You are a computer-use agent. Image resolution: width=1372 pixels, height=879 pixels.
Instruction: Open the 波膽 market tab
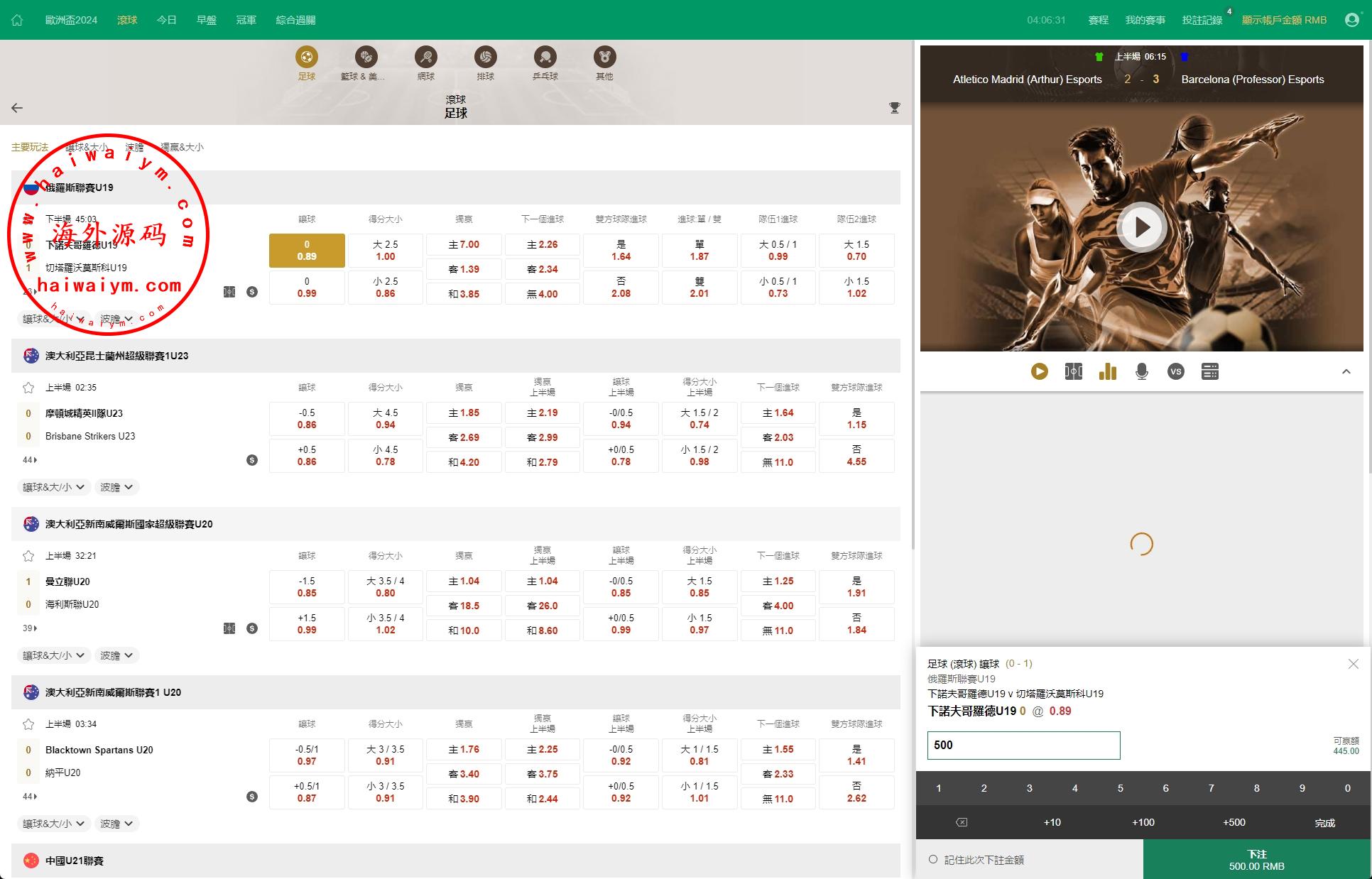(134, 148)
